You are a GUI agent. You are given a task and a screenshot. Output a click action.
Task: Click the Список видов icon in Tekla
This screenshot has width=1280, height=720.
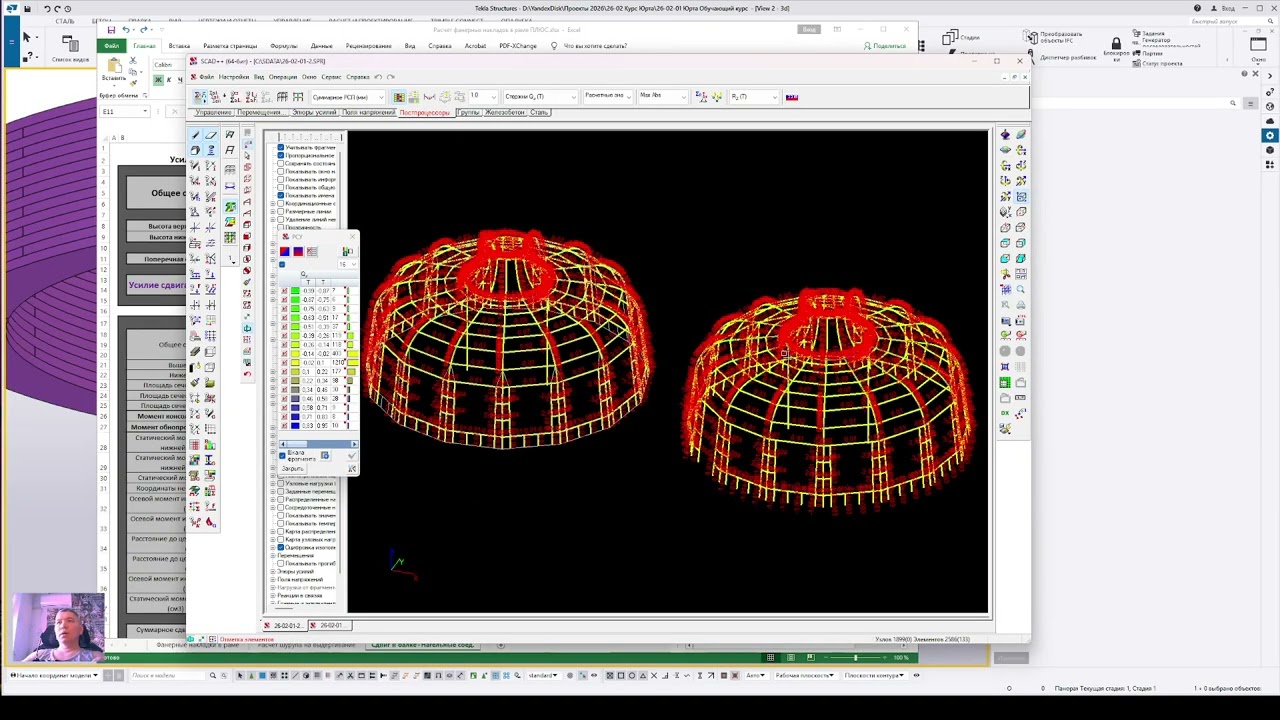(x=70, y=43)
